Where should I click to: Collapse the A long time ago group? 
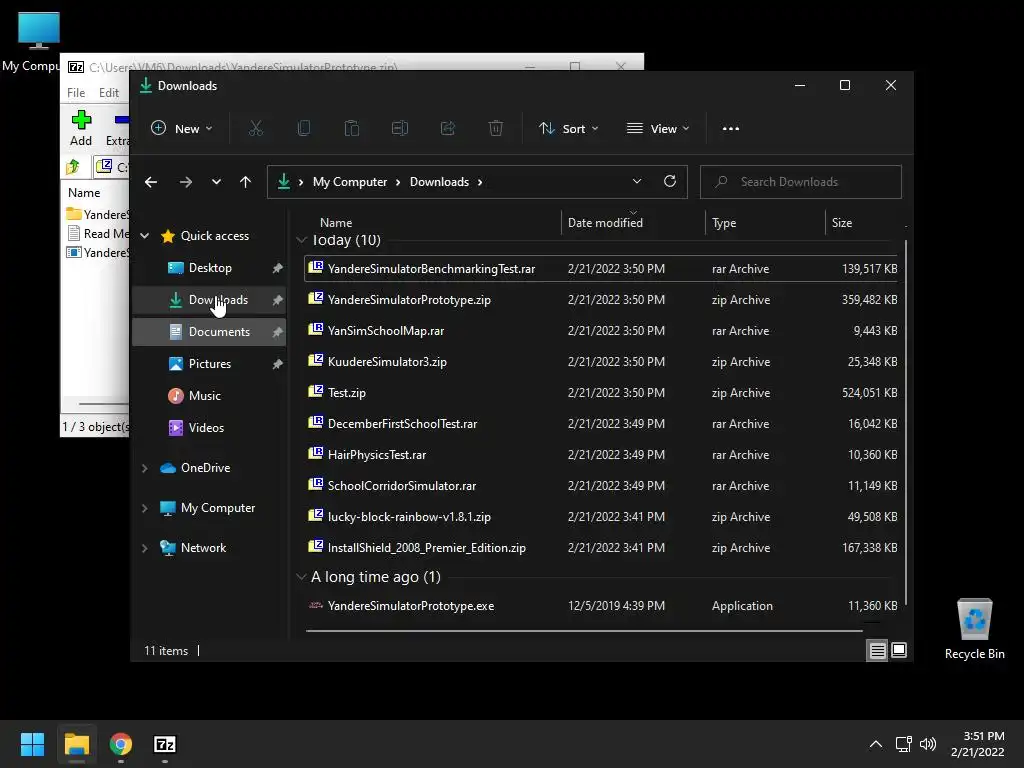coord(301,577)
